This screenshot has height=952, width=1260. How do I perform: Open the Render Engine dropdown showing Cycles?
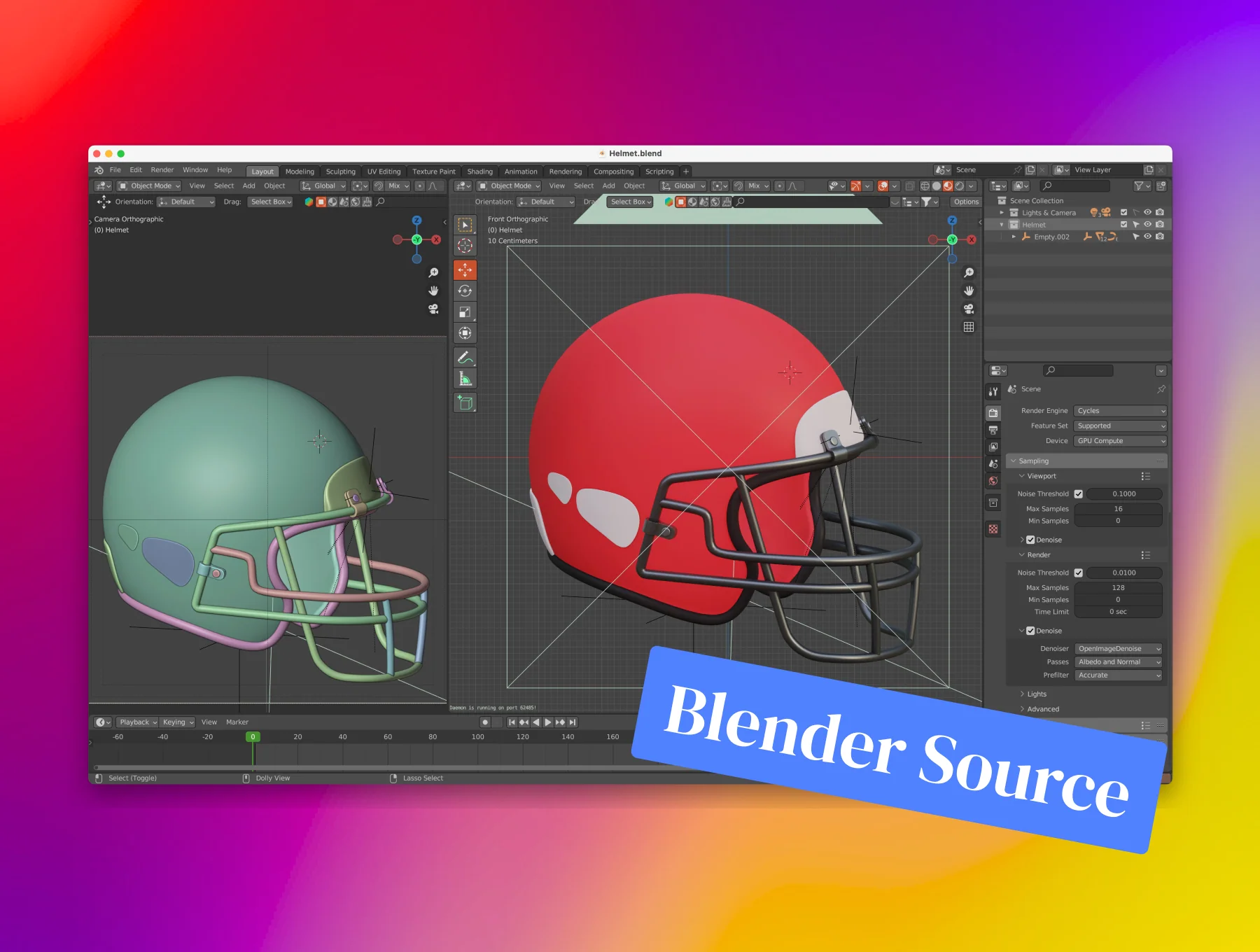click(1120, 411)
